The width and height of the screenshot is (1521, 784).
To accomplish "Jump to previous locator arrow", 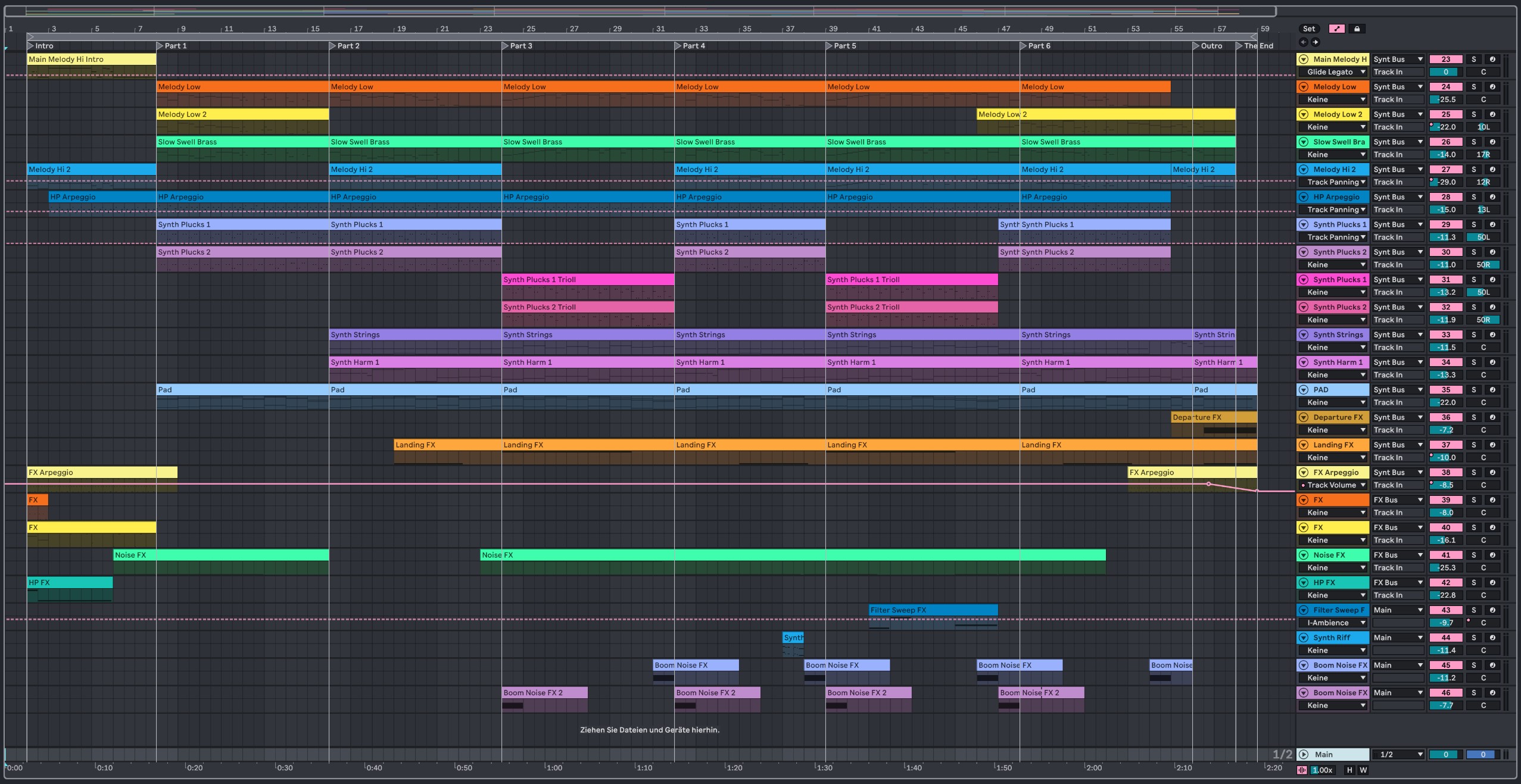I will (1303, 42).
